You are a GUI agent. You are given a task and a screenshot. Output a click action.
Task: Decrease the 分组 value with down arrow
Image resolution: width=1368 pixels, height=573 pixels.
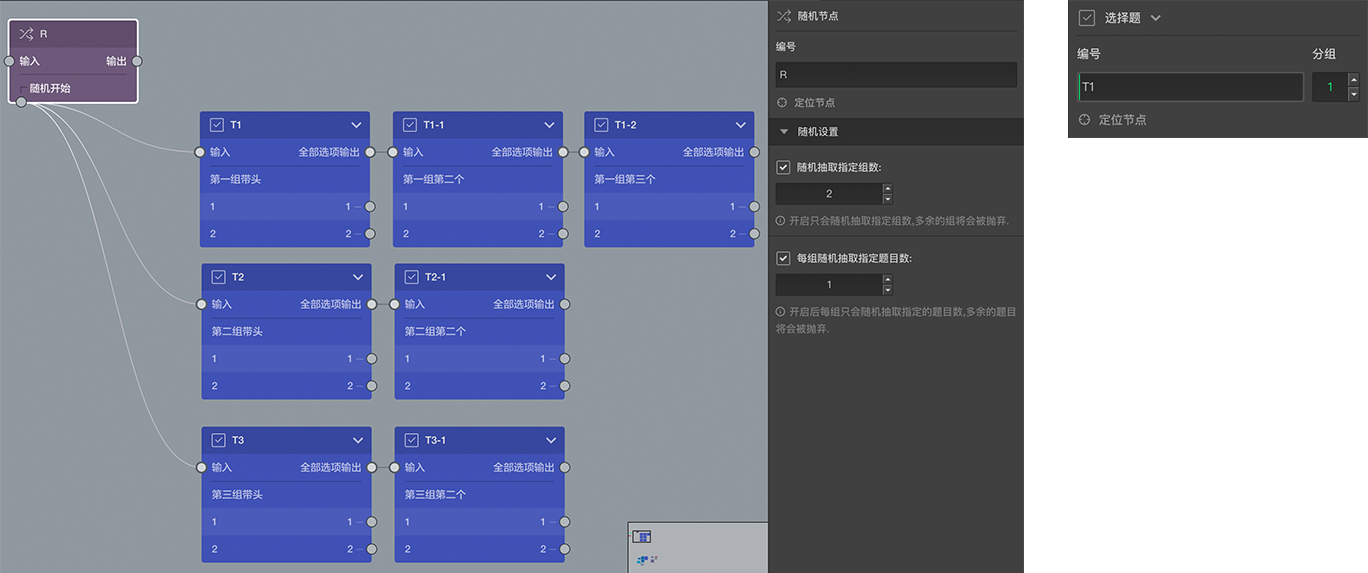coord(1354,94)
